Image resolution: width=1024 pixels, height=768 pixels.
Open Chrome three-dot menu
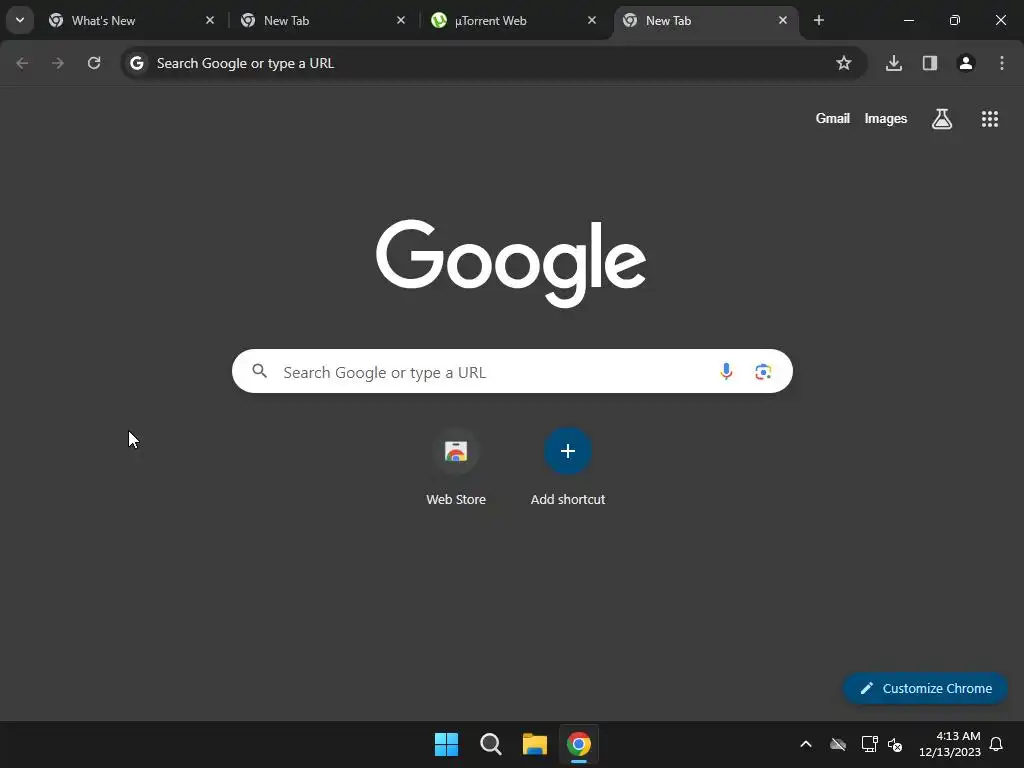click(1002, 63)
